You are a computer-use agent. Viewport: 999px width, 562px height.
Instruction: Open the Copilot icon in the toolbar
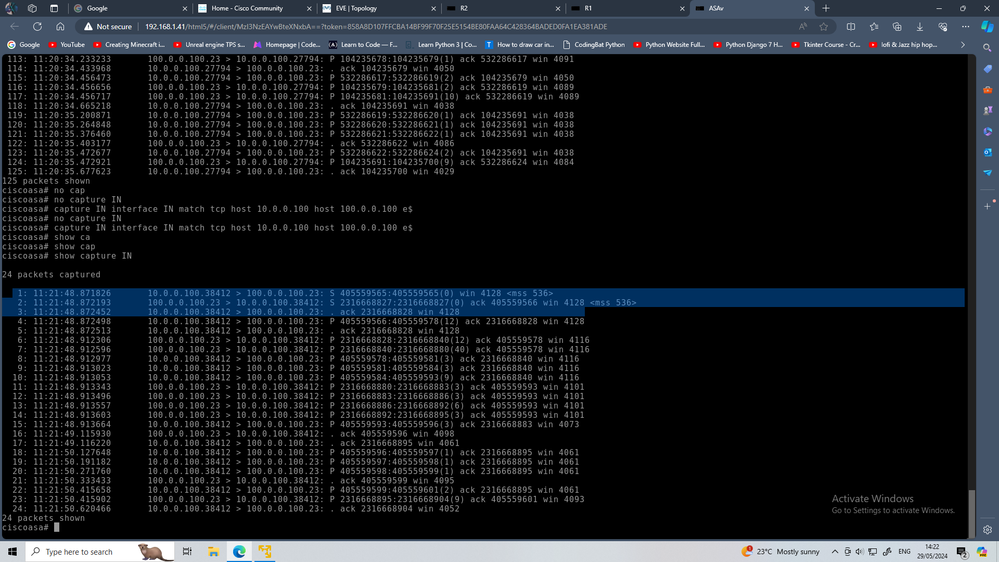[987, 27]
